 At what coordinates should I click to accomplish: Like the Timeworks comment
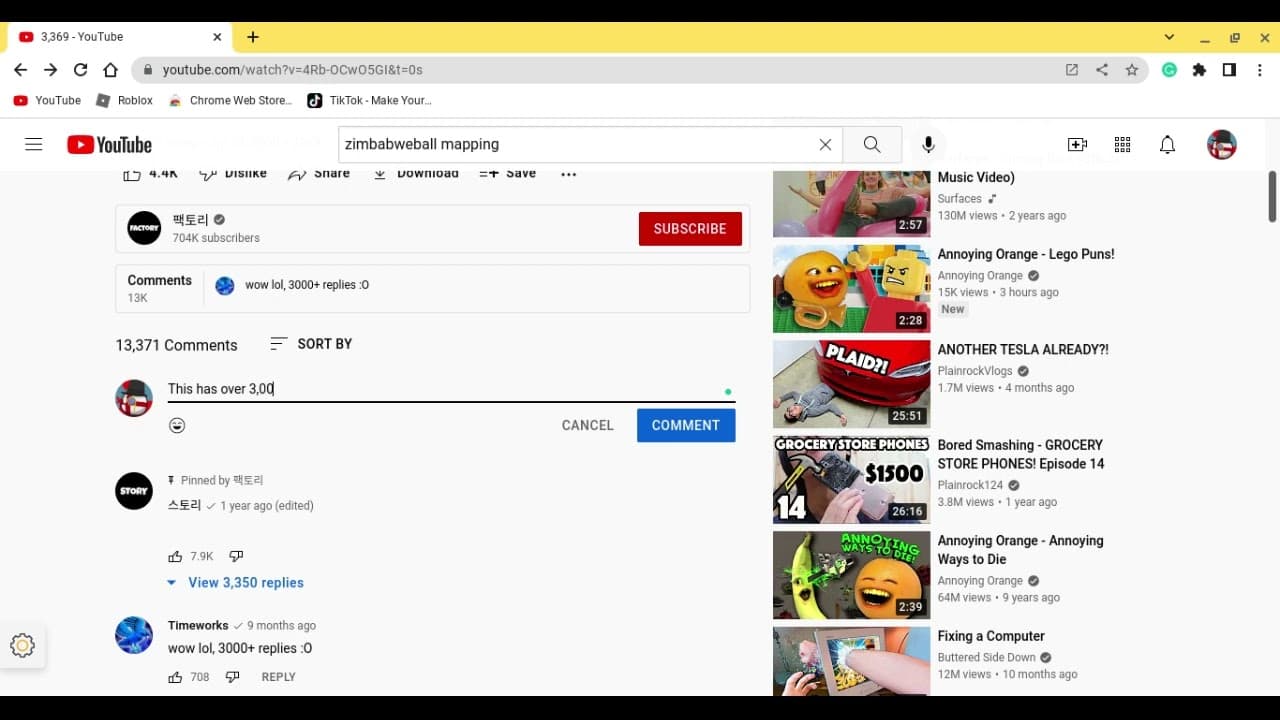point(175,677)
